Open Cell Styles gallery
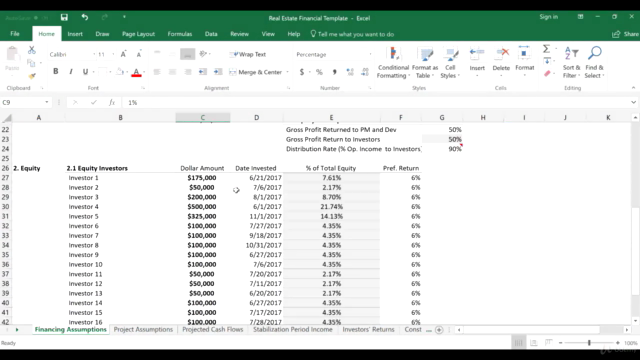 [450, 62]
